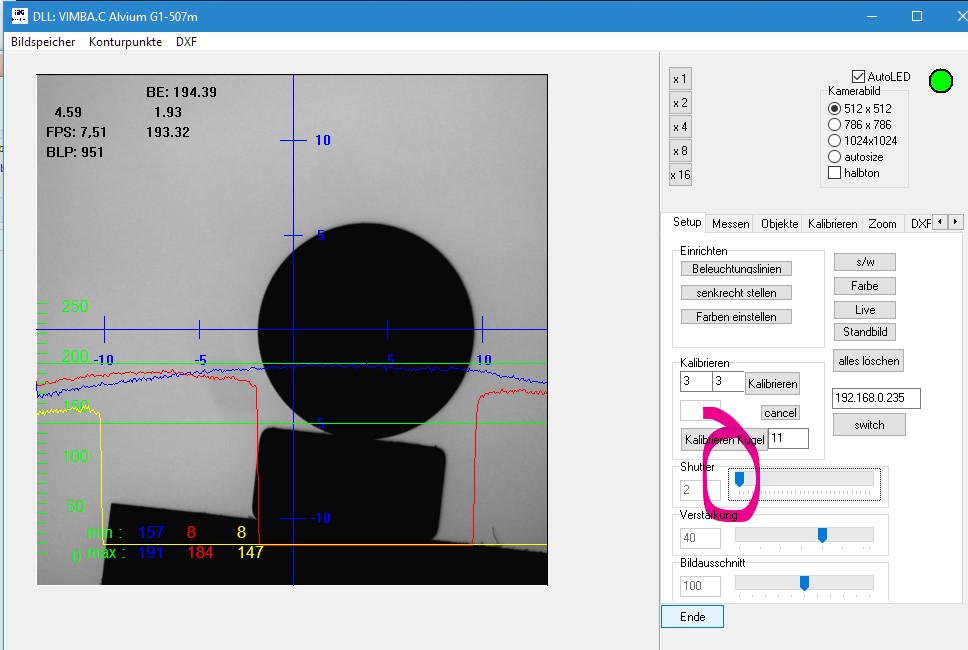Select the x 16 magnification button
This screenshot has width=968, height=650.
tap(680, 175)
